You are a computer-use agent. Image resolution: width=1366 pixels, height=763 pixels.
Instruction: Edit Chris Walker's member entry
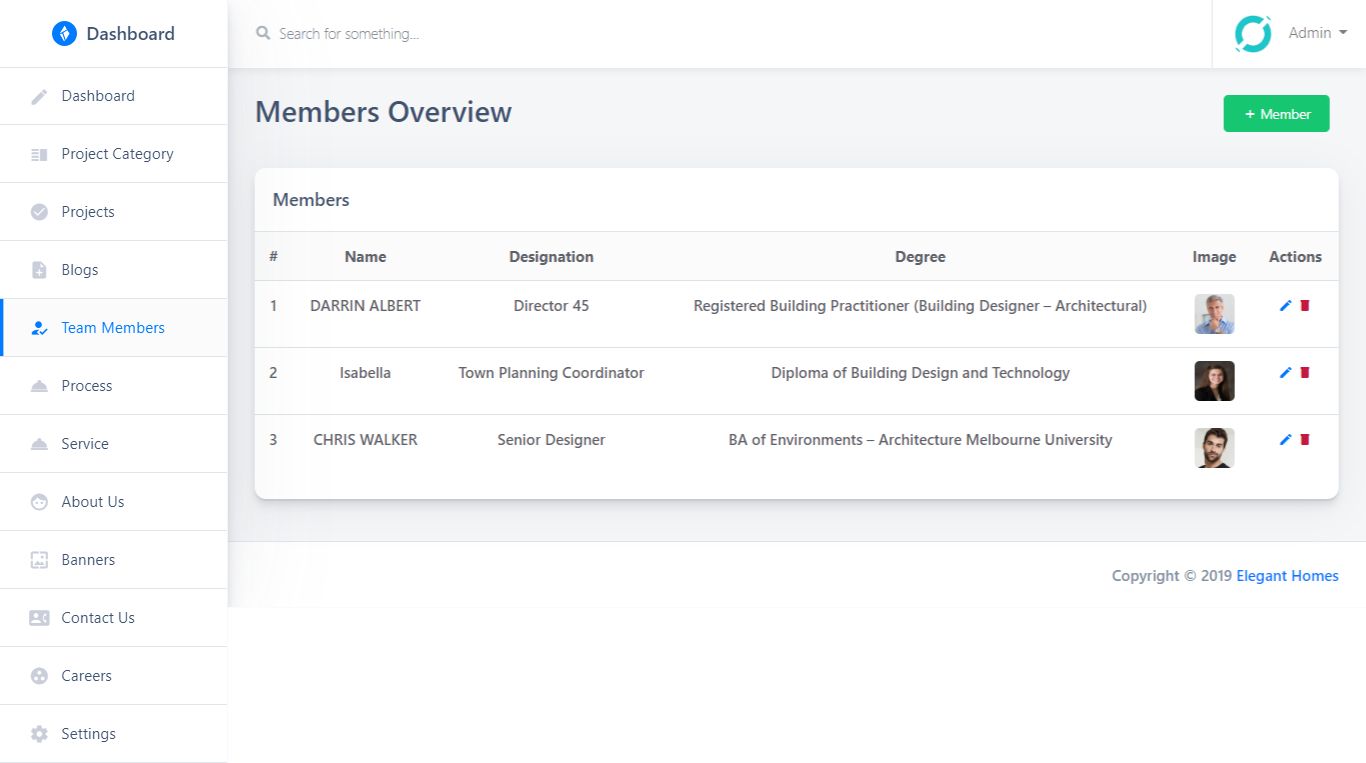point(1286,440)
